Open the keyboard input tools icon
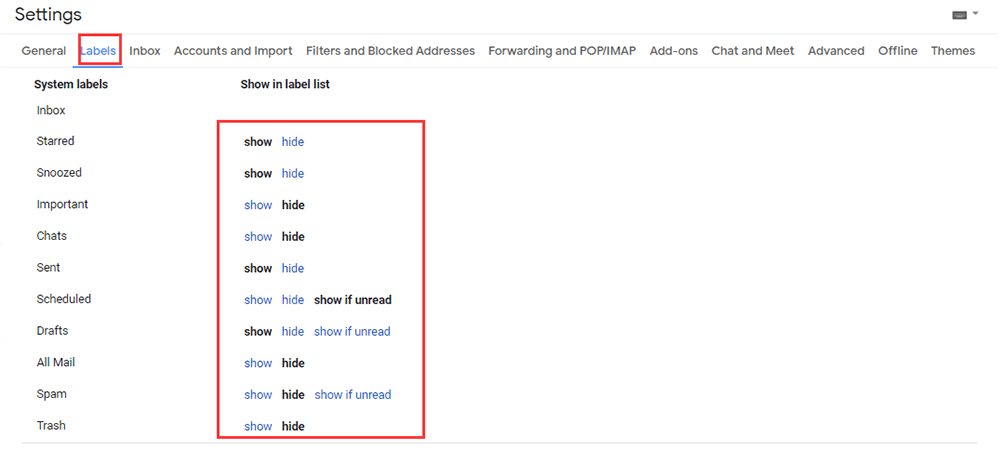The height and width of the screenshot is (450, 1000). [959, 15]
